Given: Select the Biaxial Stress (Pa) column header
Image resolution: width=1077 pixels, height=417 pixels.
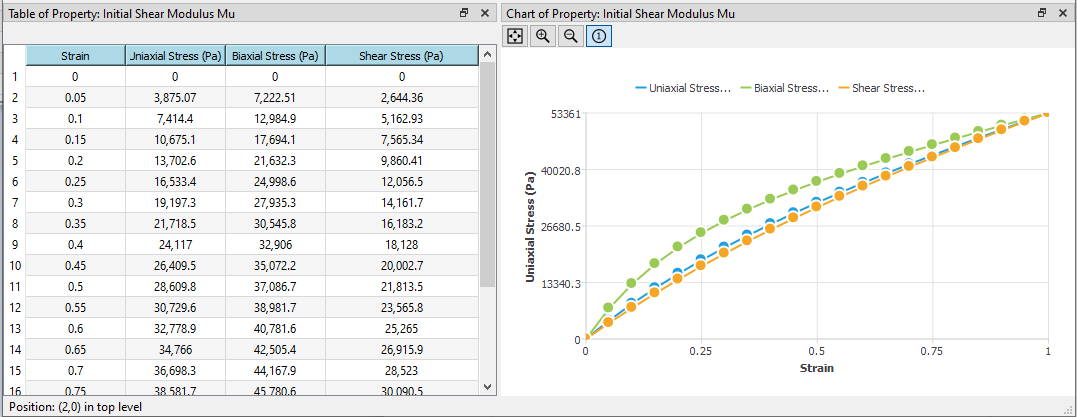Looking at the screenshot, I should coord(275,56).
